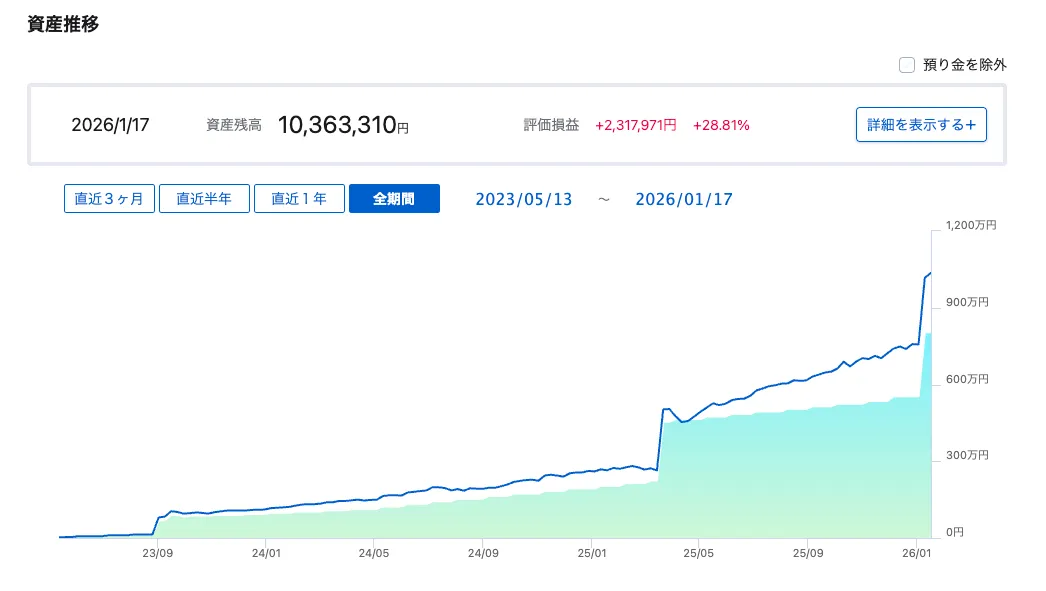Select the 直近半年 period tab
The height and width of the screenshot is (591, 1046).
[204, 199]
